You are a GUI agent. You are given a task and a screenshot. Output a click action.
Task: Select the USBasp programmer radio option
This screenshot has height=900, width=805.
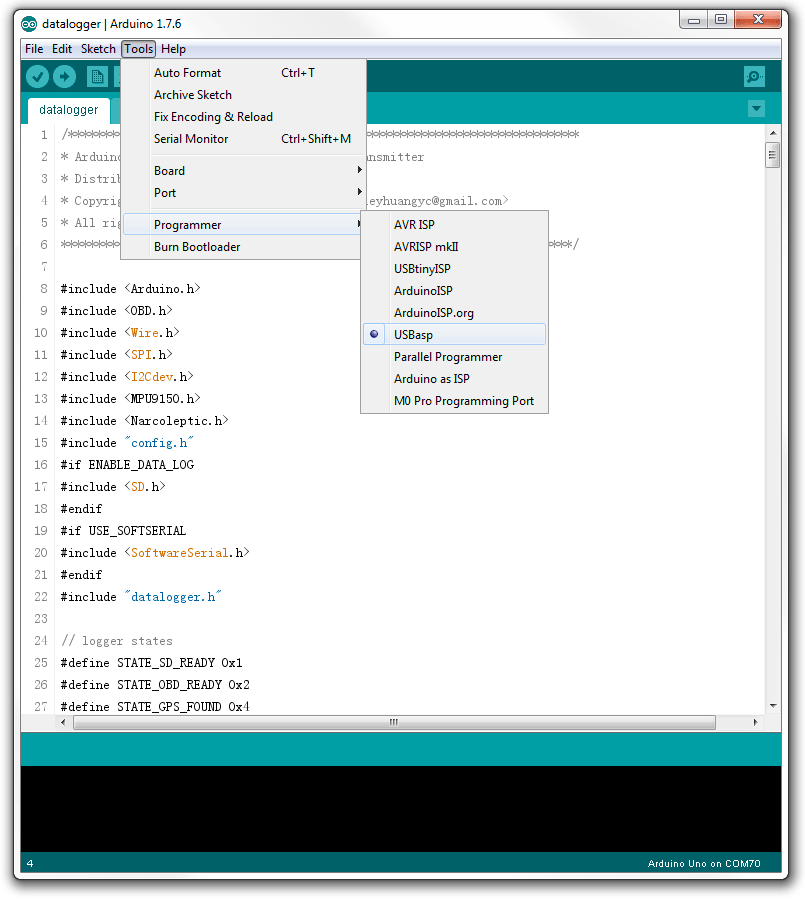[x=454, y=335]
